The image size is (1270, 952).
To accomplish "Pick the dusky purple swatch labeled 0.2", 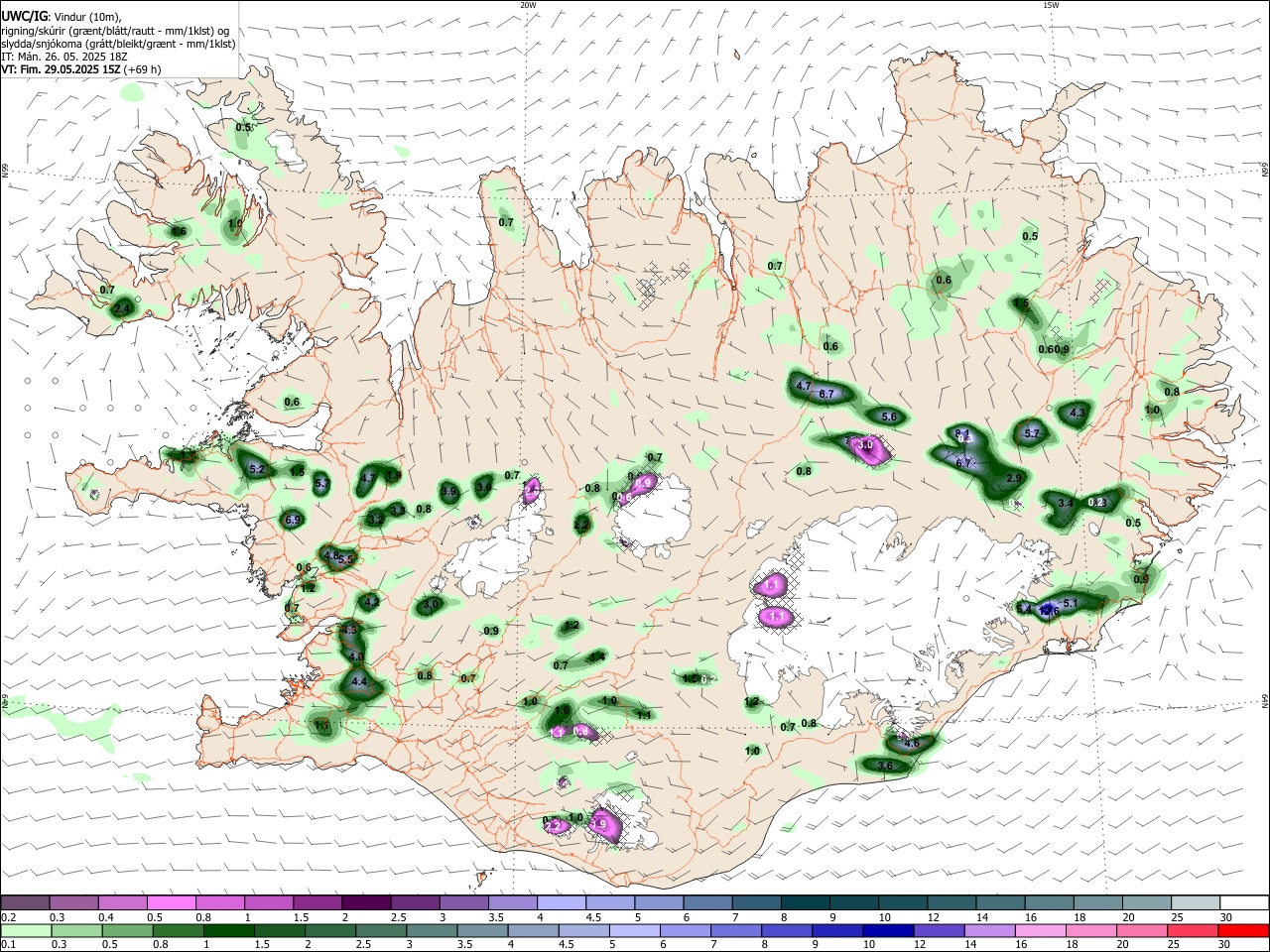I will click(x=25, y=902).
